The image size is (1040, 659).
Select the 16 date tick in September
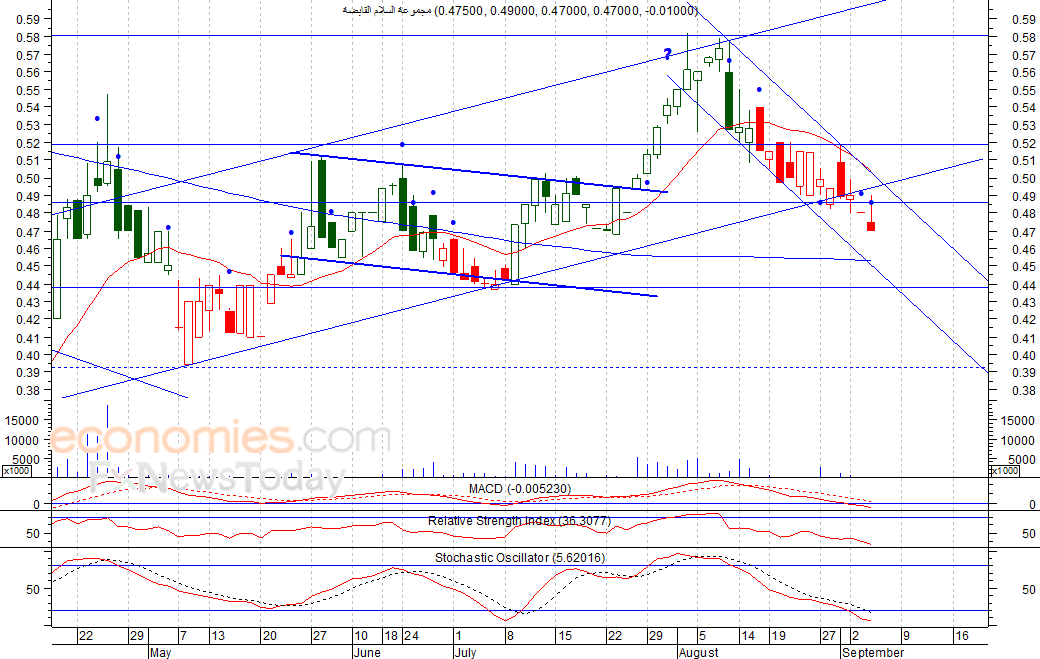coord(962,636)
